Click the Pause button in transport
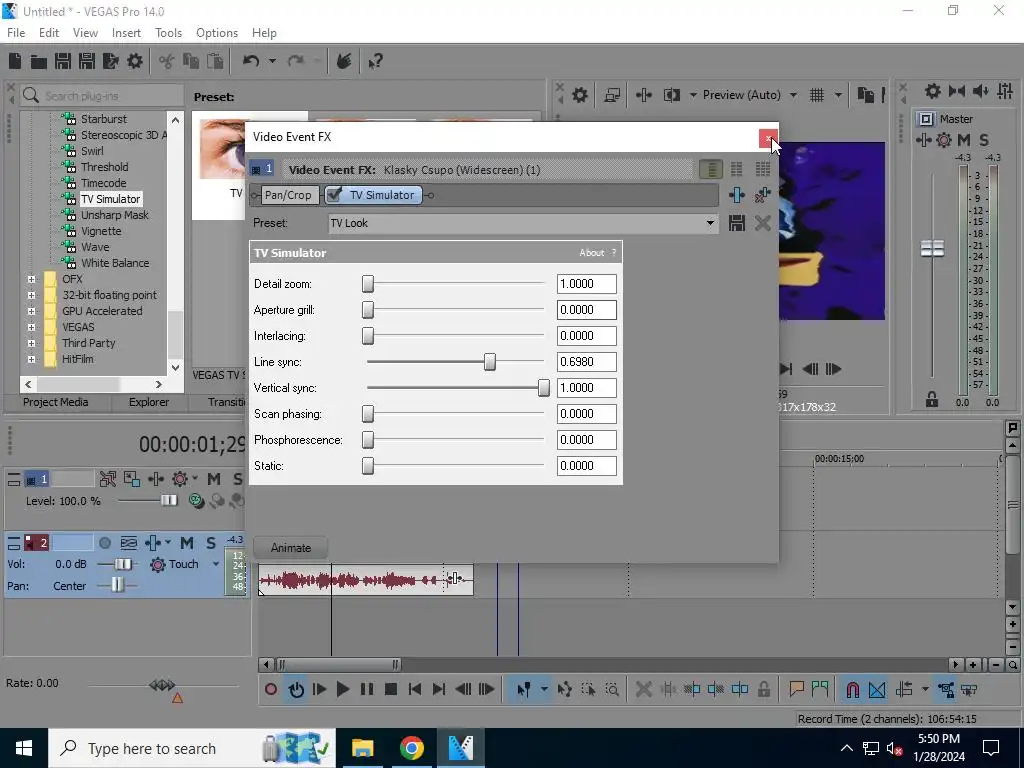Image resolution: width=1024 pixels, height=768 pixels. pyautogui.click(x=367, y=689)
